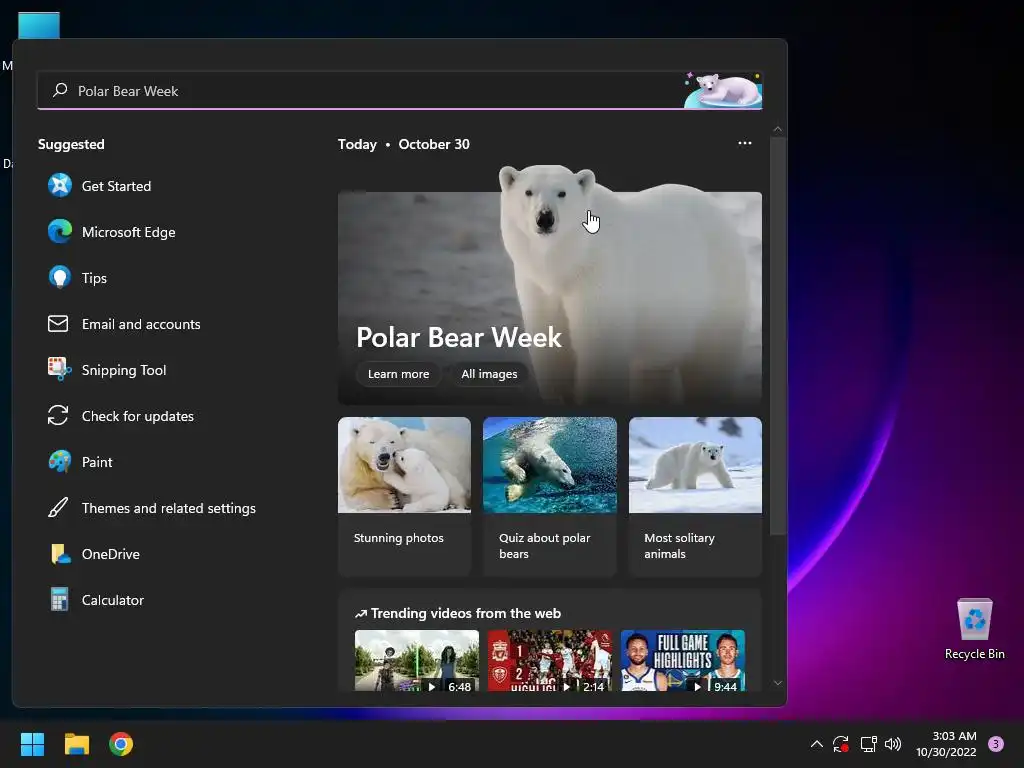Click the Polar Bear Week search field
This screenshot has height=768, width=1024.
[400, 91]
